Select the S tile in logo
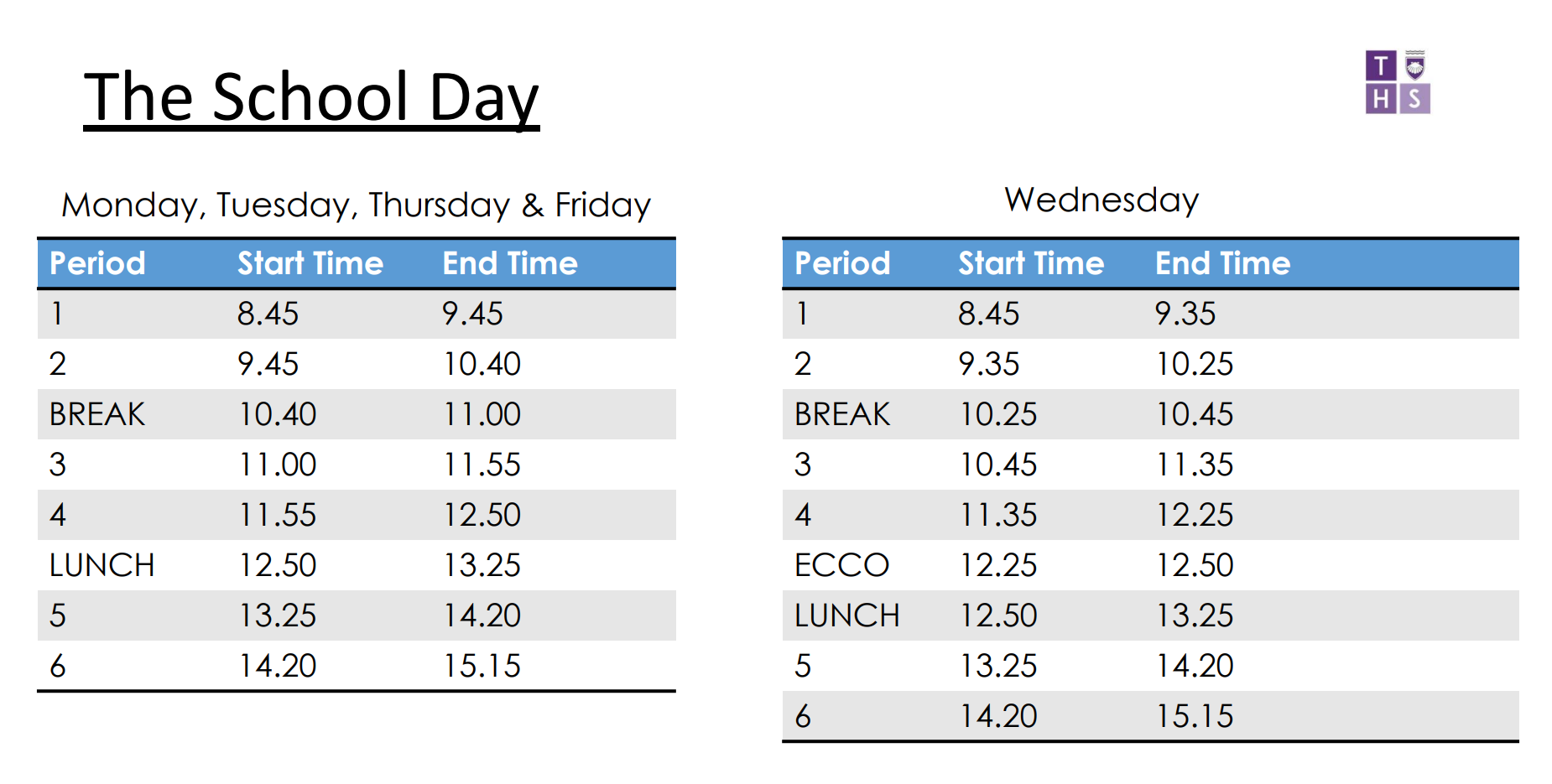 coord(1415,99)
